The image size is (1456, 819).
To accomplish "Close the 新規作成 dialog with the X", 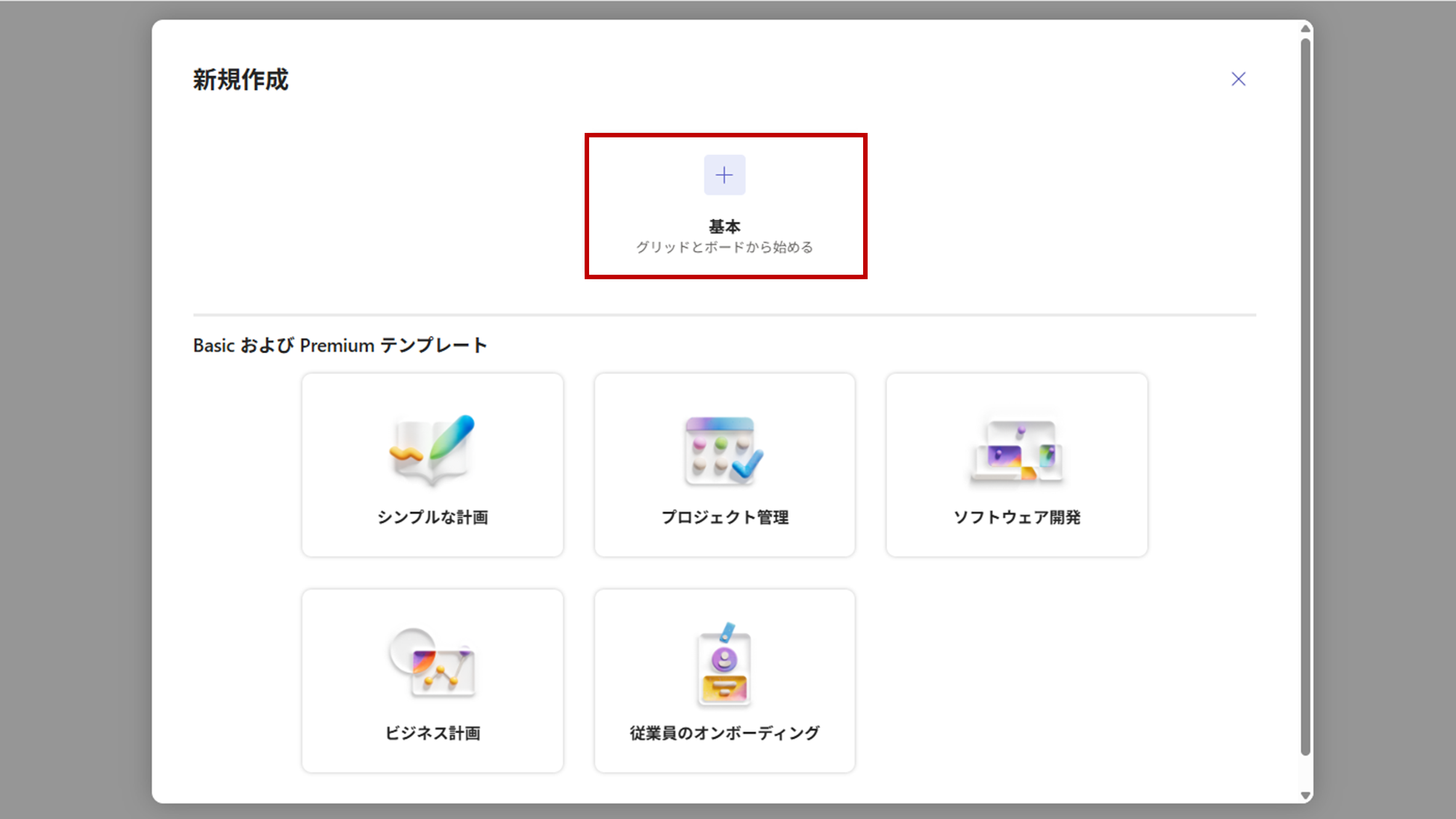I will pos(1238,78).
